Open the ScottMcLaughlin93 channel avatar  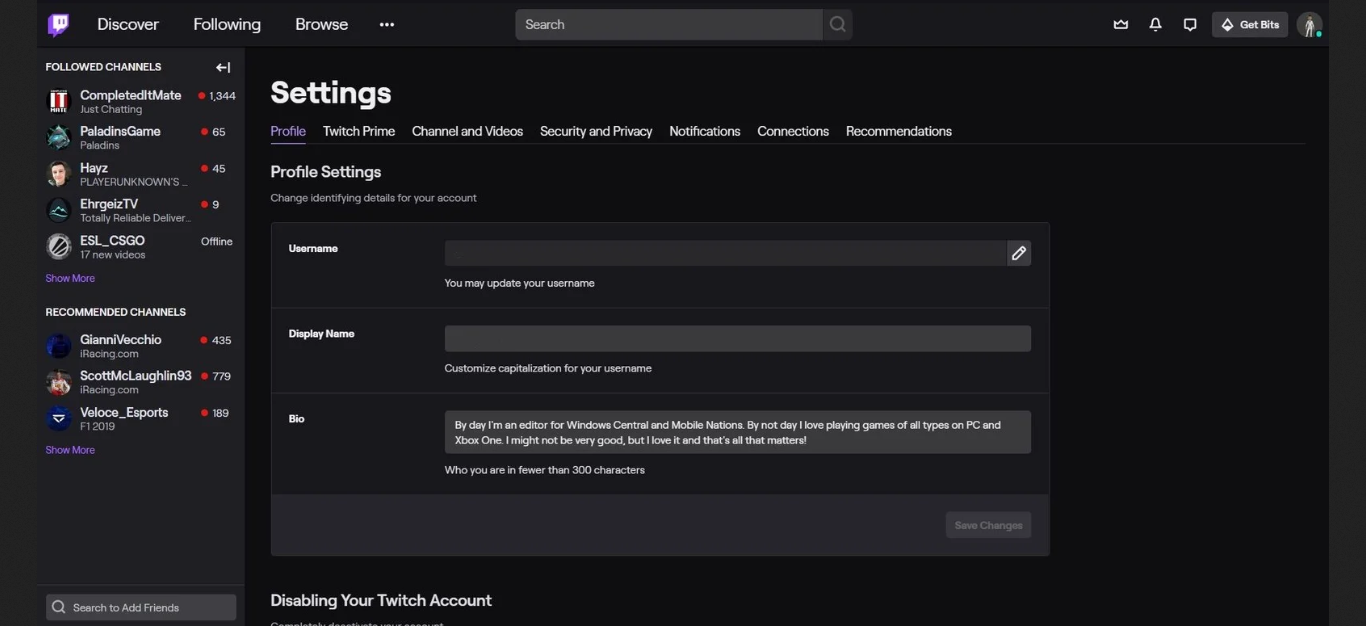click(x=59, y=382)
